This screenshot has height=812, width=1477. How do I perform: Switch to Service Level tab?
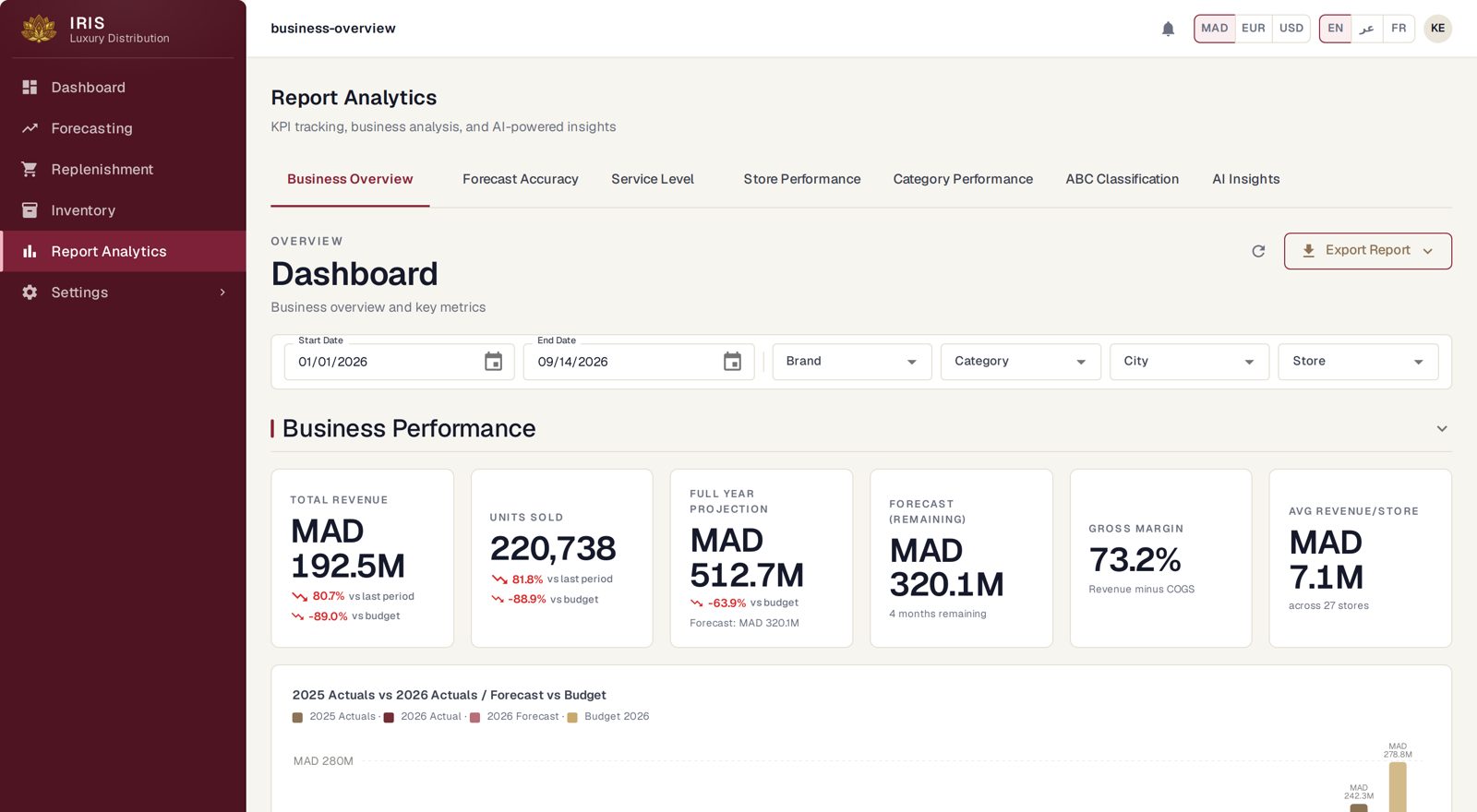[653, 179]
